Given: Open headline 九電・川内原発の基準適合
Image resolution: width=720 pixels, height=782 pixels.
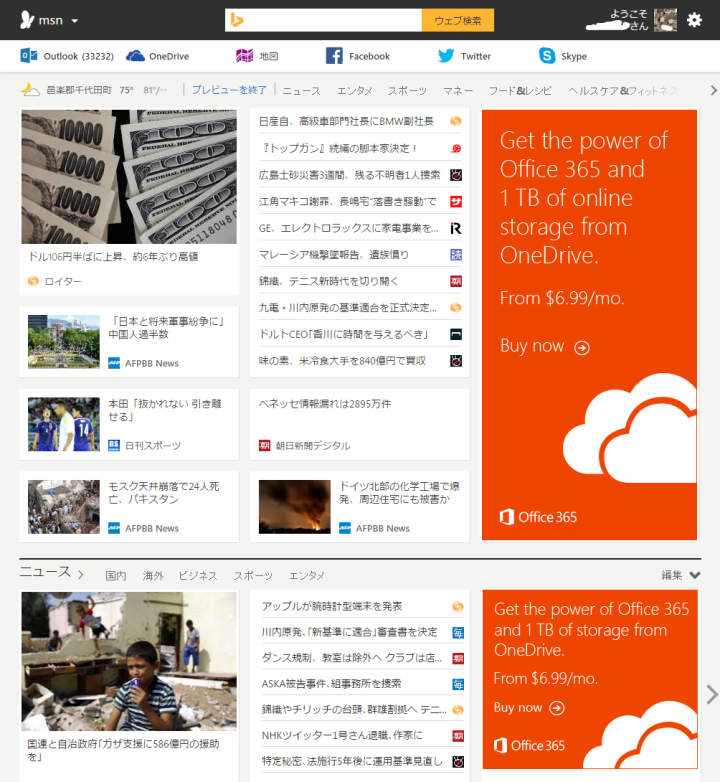Looking at the screenshot, I should (348, 308).
